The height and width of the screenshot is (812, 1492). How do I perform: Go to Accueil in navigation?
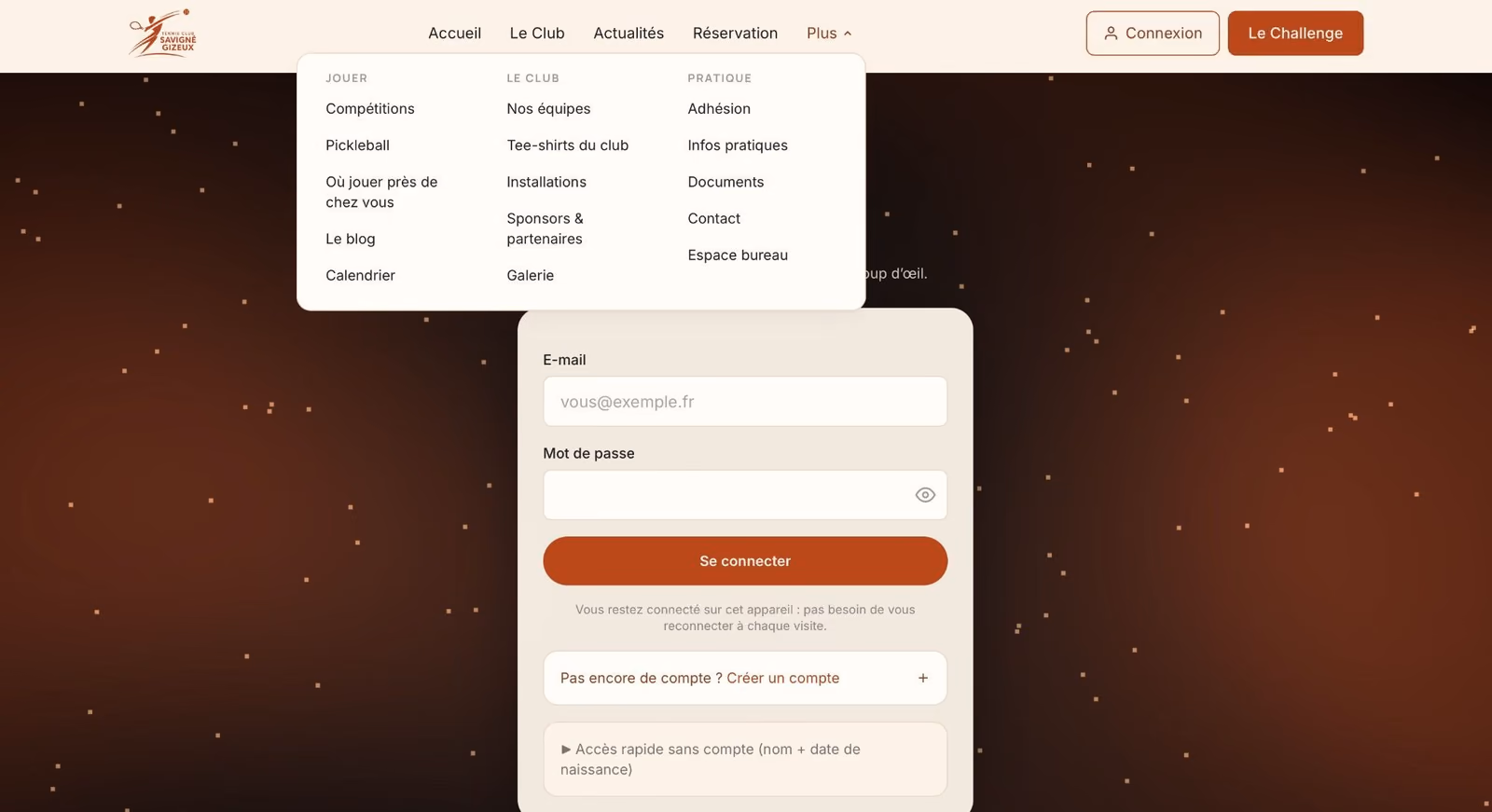[455, 34]
